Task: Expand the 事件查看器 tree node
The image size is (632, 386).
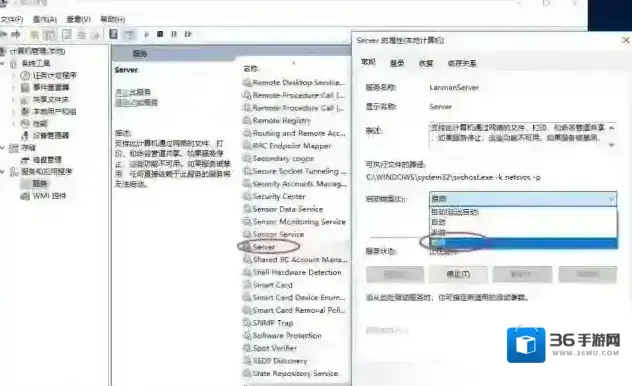Action: point(14,87)
